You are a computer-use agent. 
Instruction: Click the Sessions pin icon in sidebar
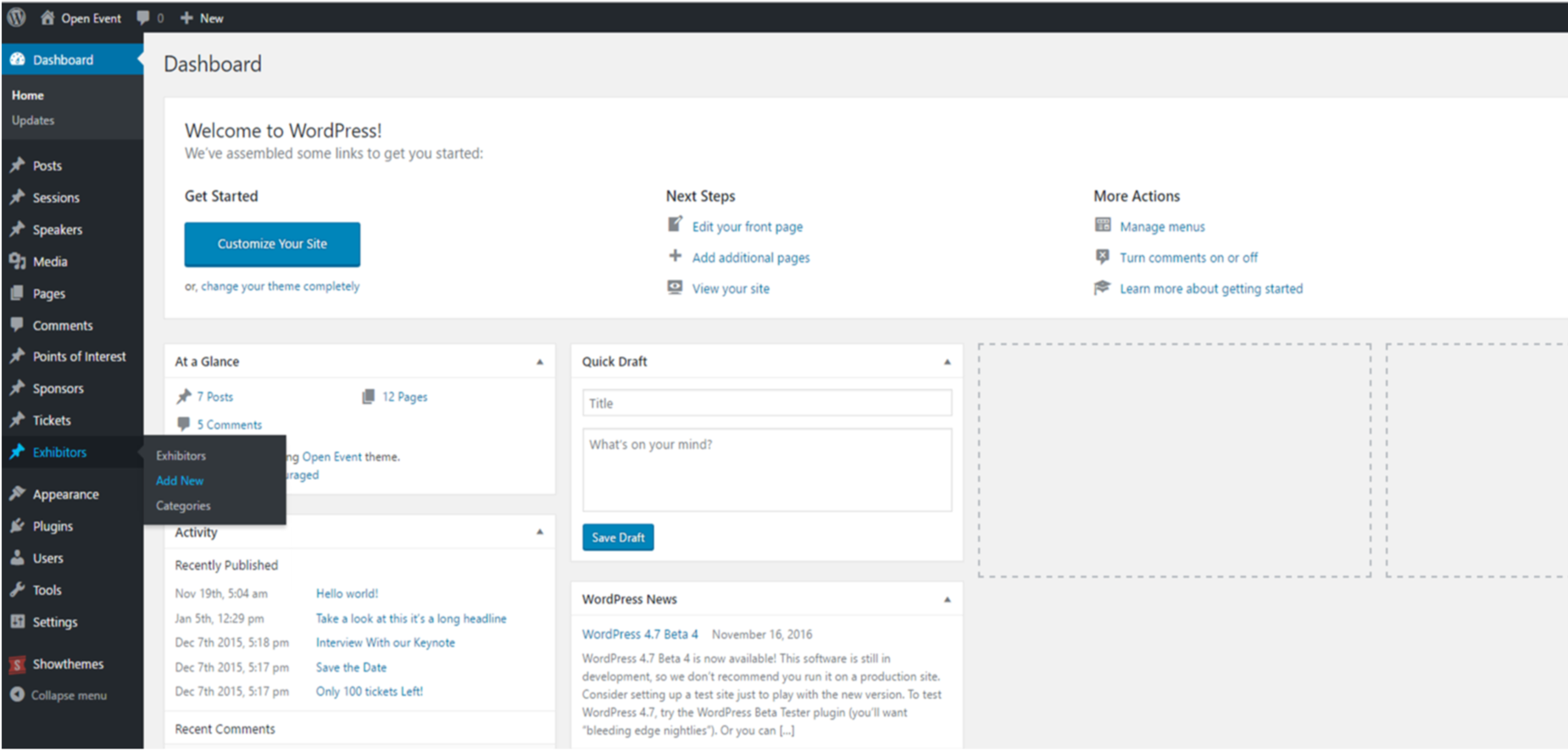(x=17, y=197)
